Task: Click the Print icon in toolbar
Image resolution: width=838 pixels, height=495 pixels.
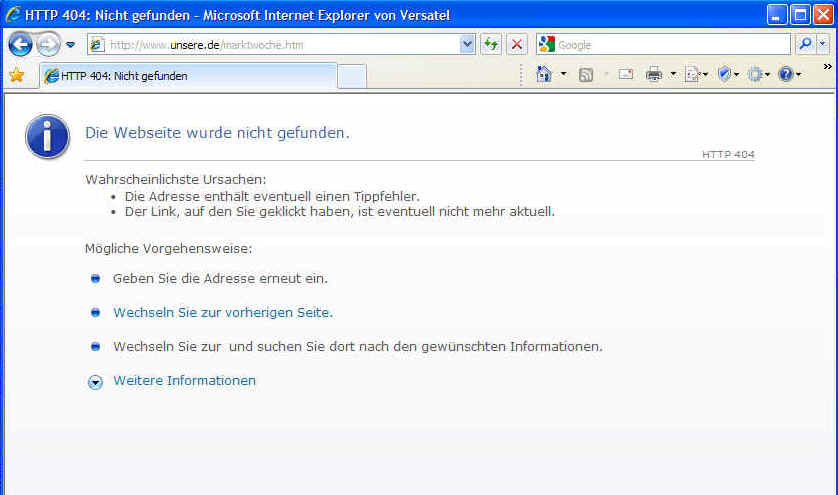Action: point(654,75)
